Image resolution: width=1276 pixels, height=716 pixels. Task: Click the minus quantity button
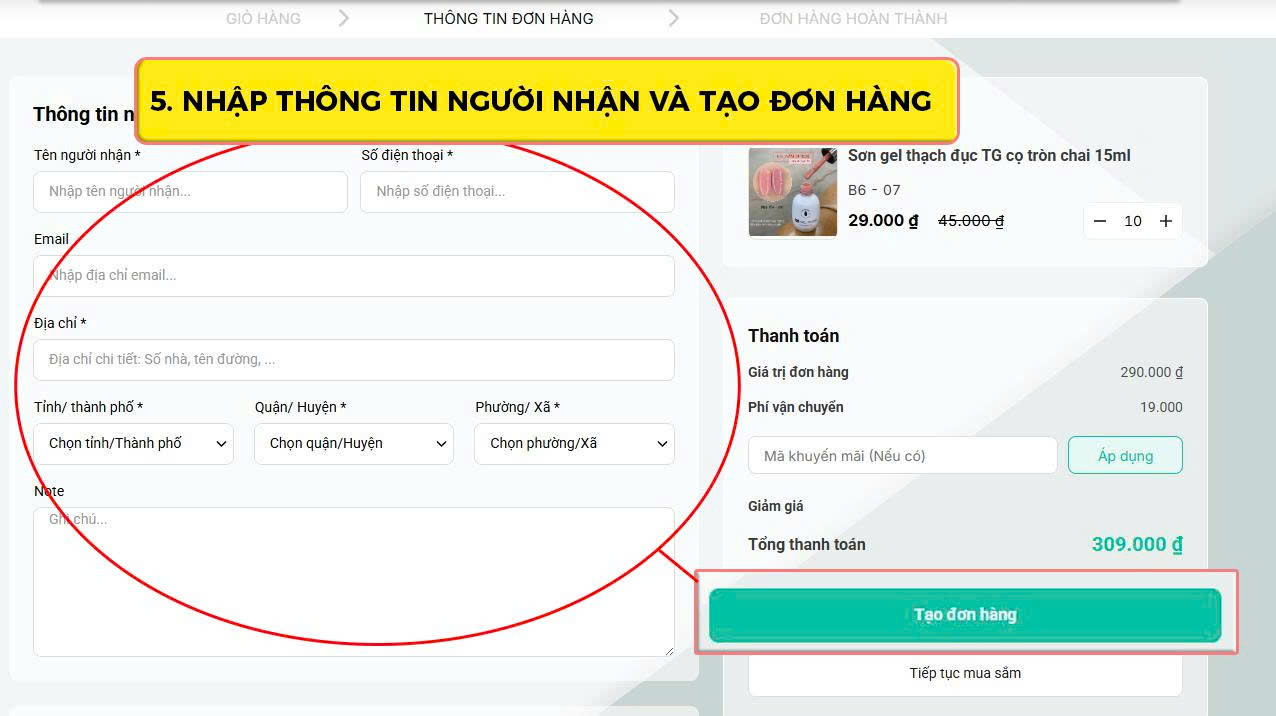1100,221
